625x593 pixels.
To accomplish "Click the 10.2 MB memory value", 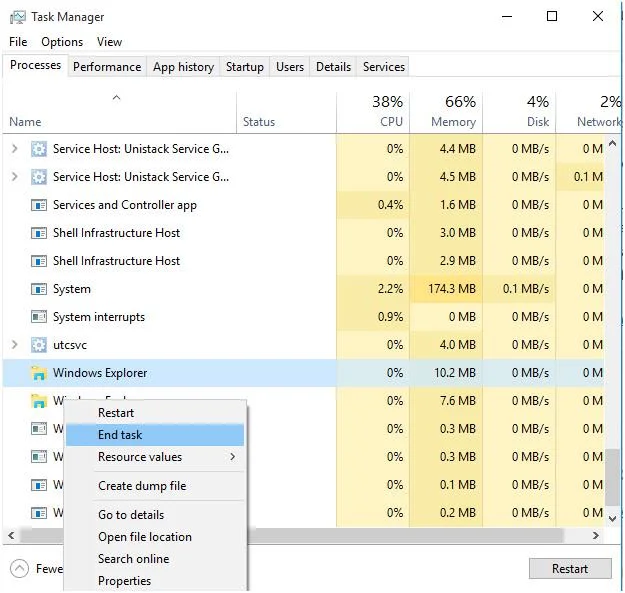I will point(455,373).
